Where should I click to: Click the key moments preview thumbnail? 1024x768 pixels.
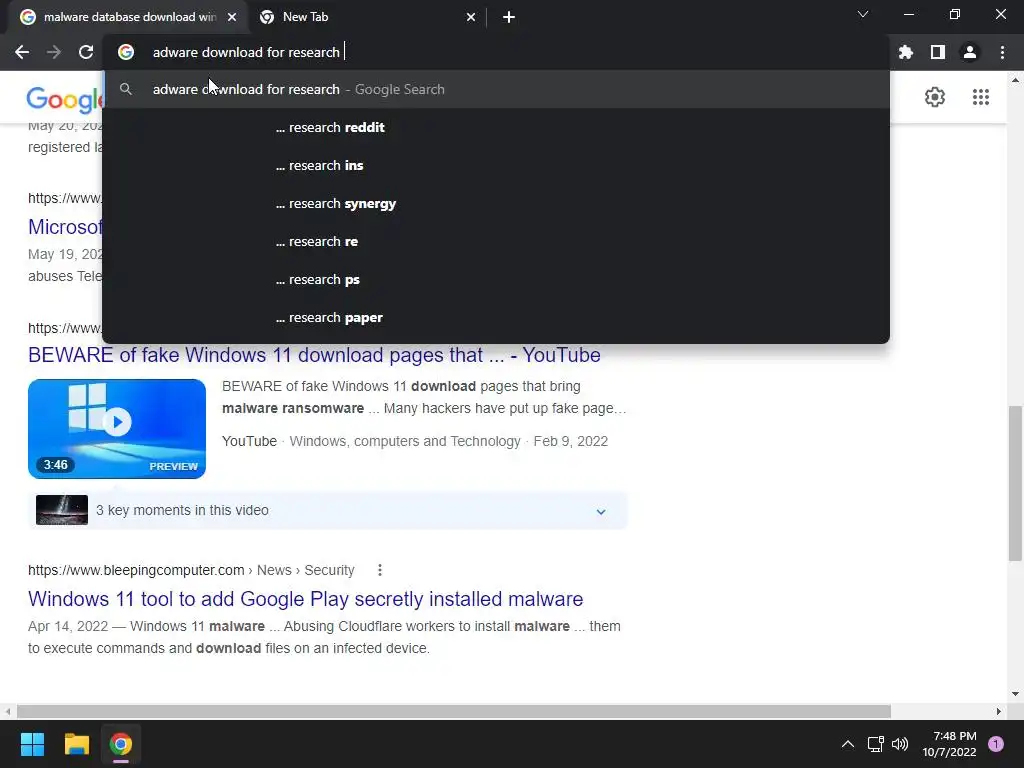pos(62,510)
